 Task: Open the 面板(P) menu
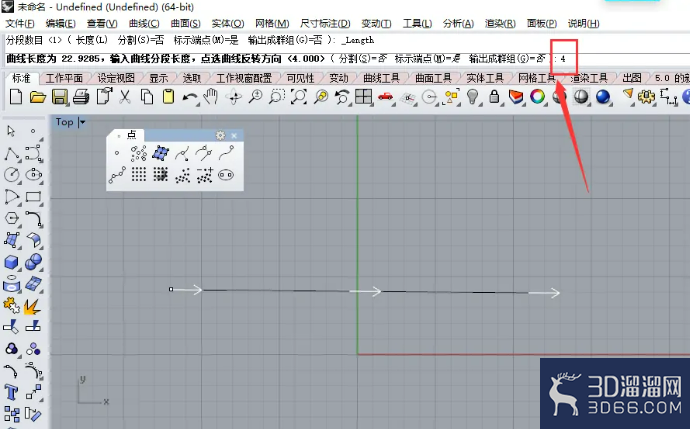coord(542,23)
